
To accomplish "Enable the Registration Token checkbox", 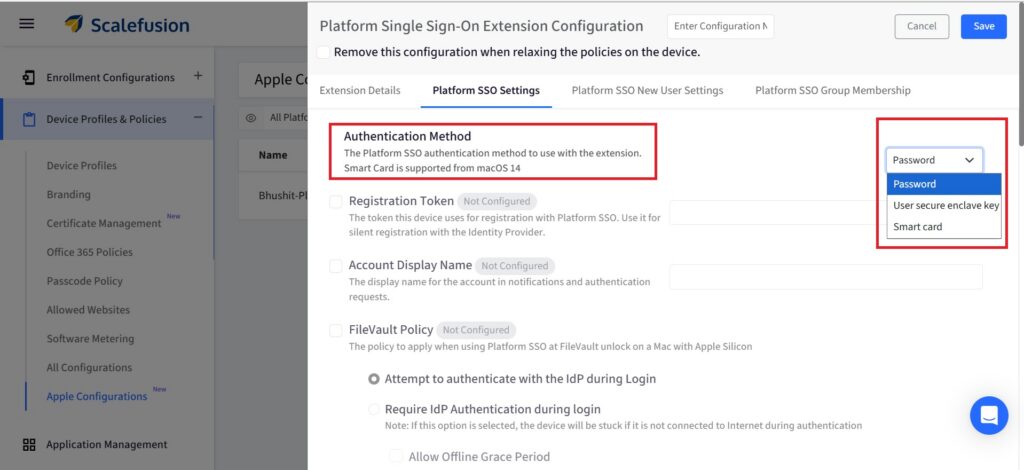I will click(336, 202).
